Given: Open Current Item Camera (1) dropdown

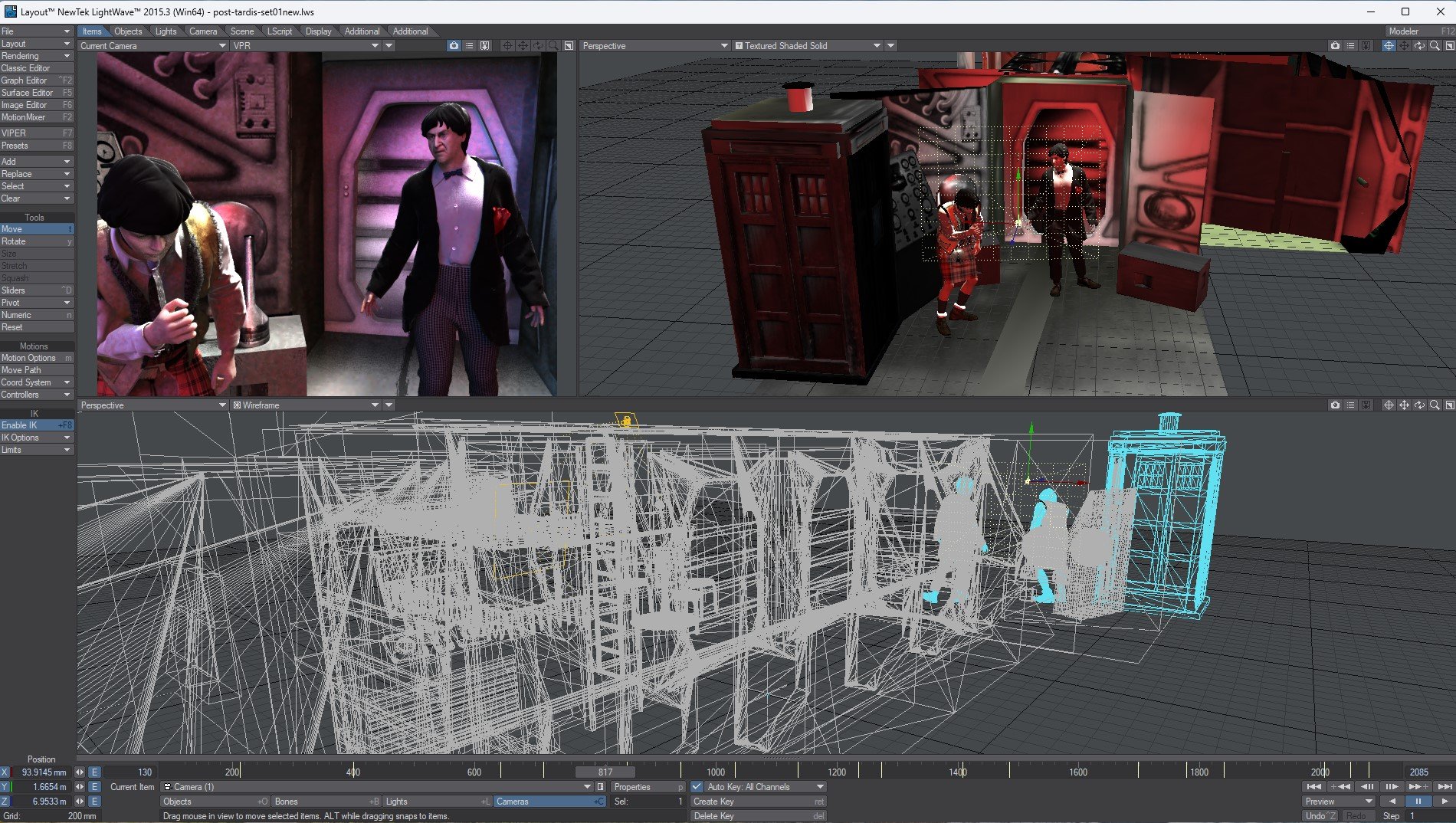Looking at the screenshot, I should pyautogui.click(x=377, y=787).
